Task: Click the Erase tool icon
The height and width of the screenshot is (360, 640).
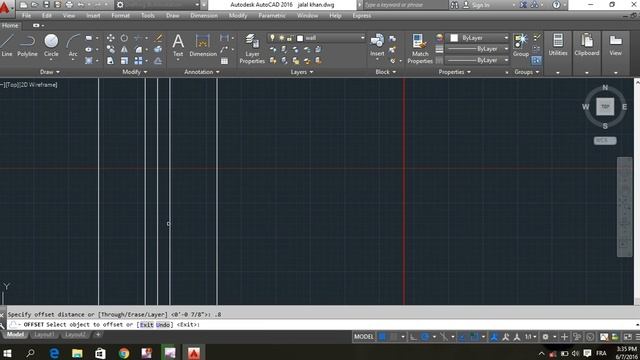Action: [158, 38]
